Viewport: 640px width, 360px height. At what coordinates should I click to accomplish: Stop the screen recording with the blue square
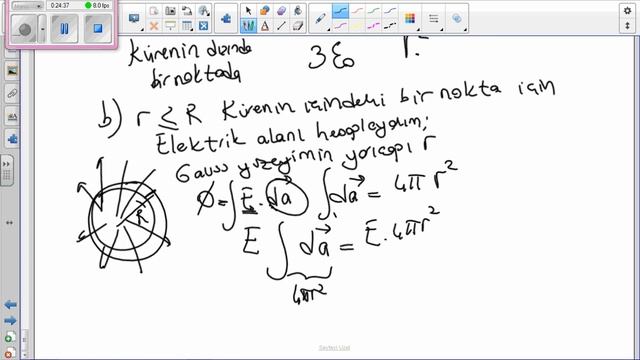pyautogui.click(x=98, y=29)
